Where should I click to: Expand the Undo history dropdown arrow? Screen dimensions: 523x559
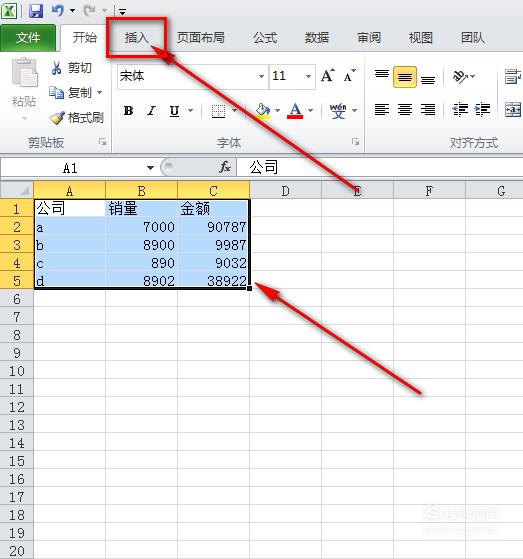[72, 11]
